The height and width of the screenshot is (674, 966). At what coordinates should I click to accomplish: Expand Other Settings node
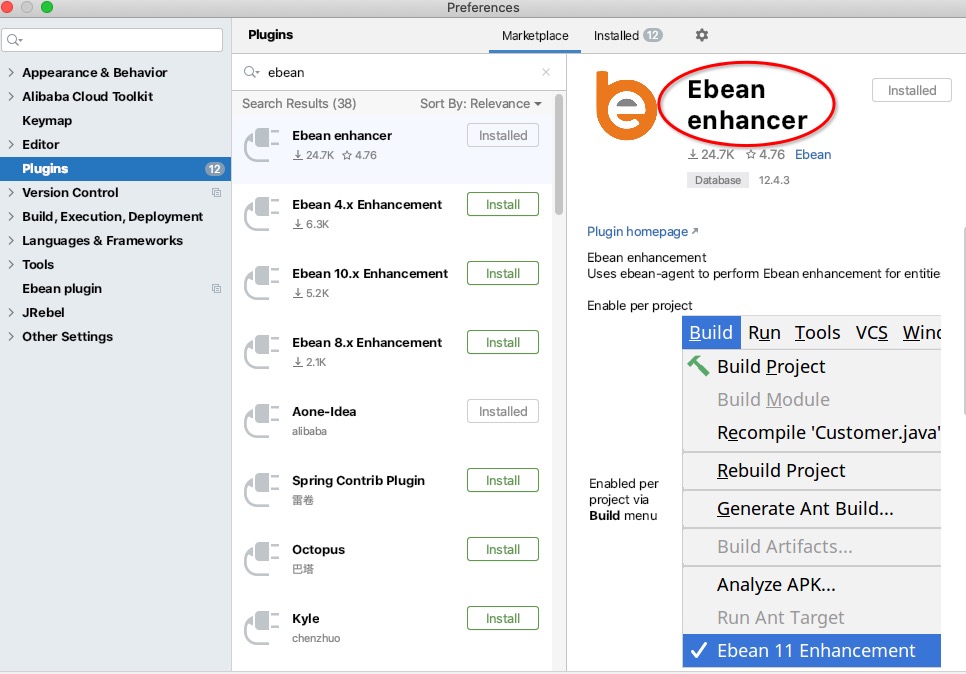pos(10,336)
